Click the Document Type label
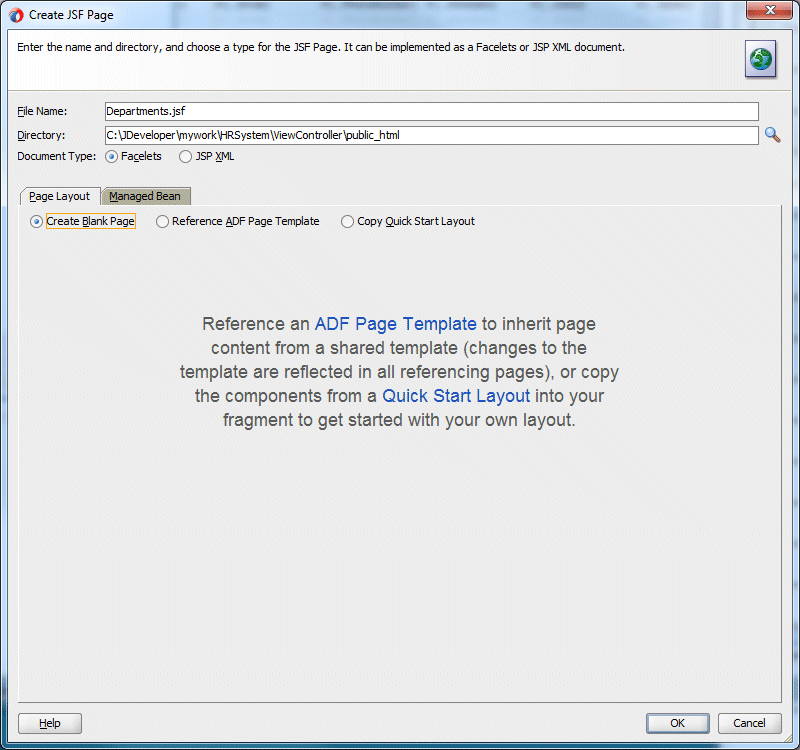800x750 pixels. [x=57, y=156]
